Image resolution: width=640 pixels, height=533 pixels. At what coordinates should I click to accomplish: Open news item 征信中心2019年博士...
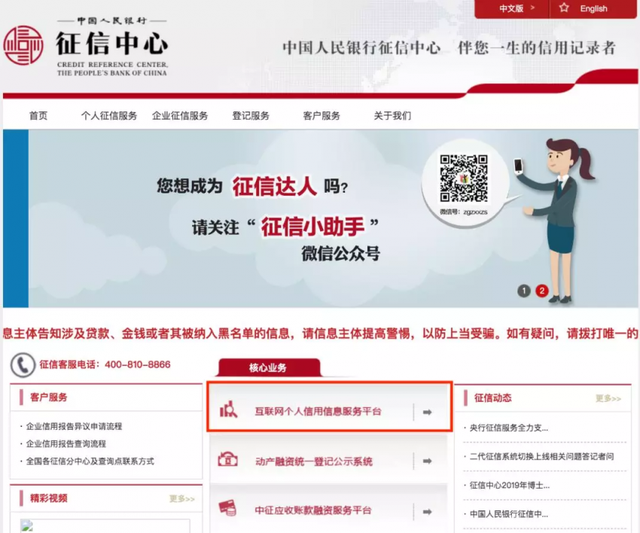pos(509,485)
